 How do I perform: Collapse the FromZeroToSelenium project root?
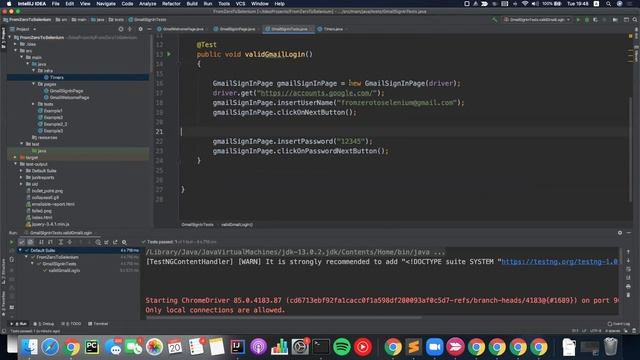[x=10, y=38]
